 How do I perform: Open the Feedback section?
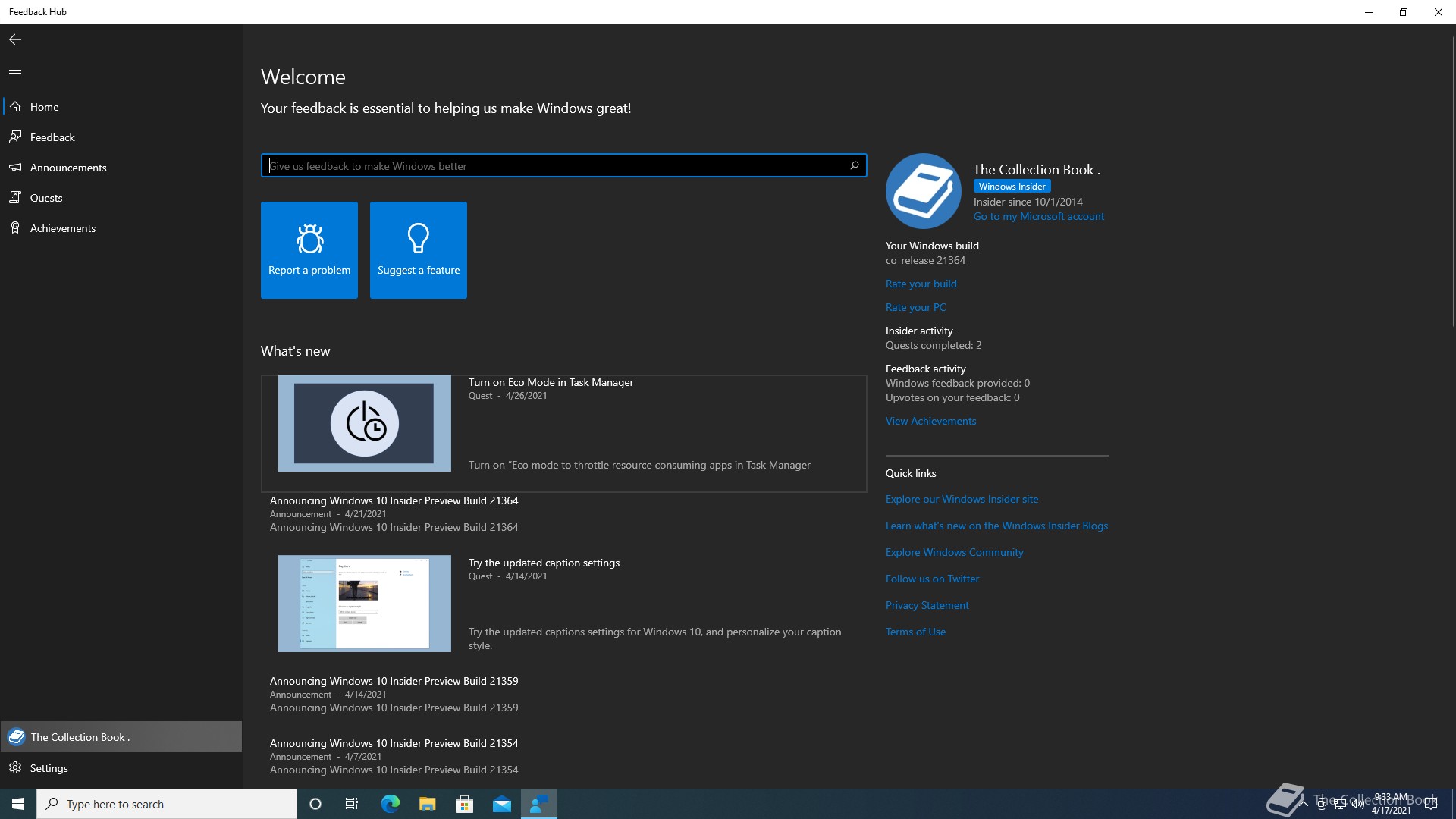tap(121, 137)
